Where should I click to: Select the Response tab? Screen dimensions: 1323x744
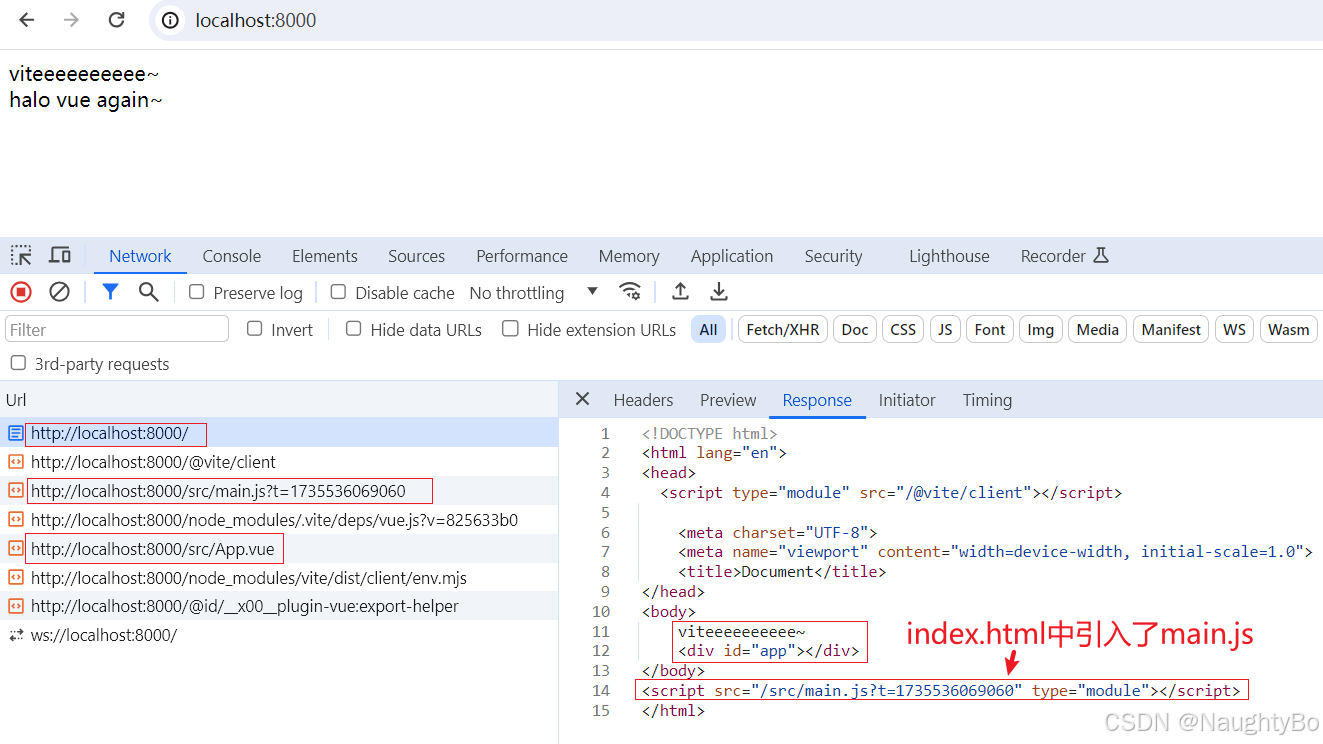pyautogui.click(x=817, y=400)
